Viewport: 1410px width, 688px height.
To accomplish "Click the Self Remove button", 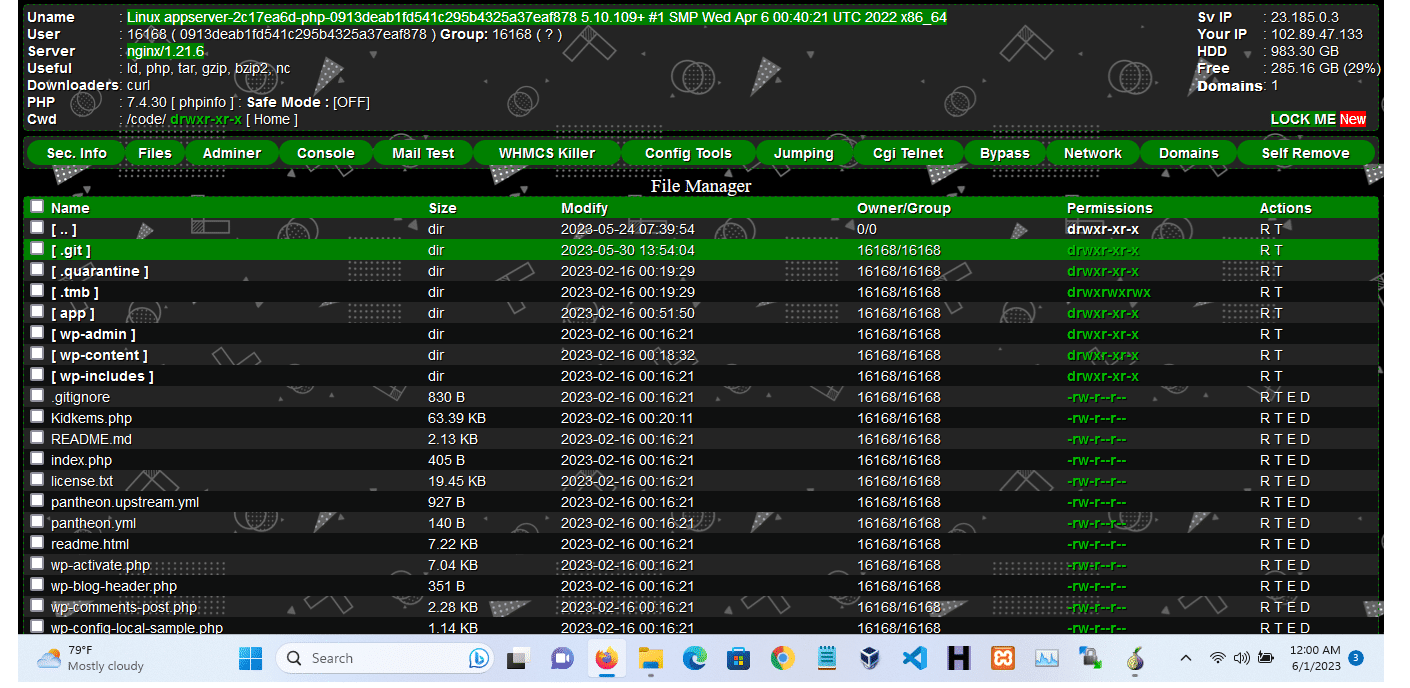I will [1305, 153].
